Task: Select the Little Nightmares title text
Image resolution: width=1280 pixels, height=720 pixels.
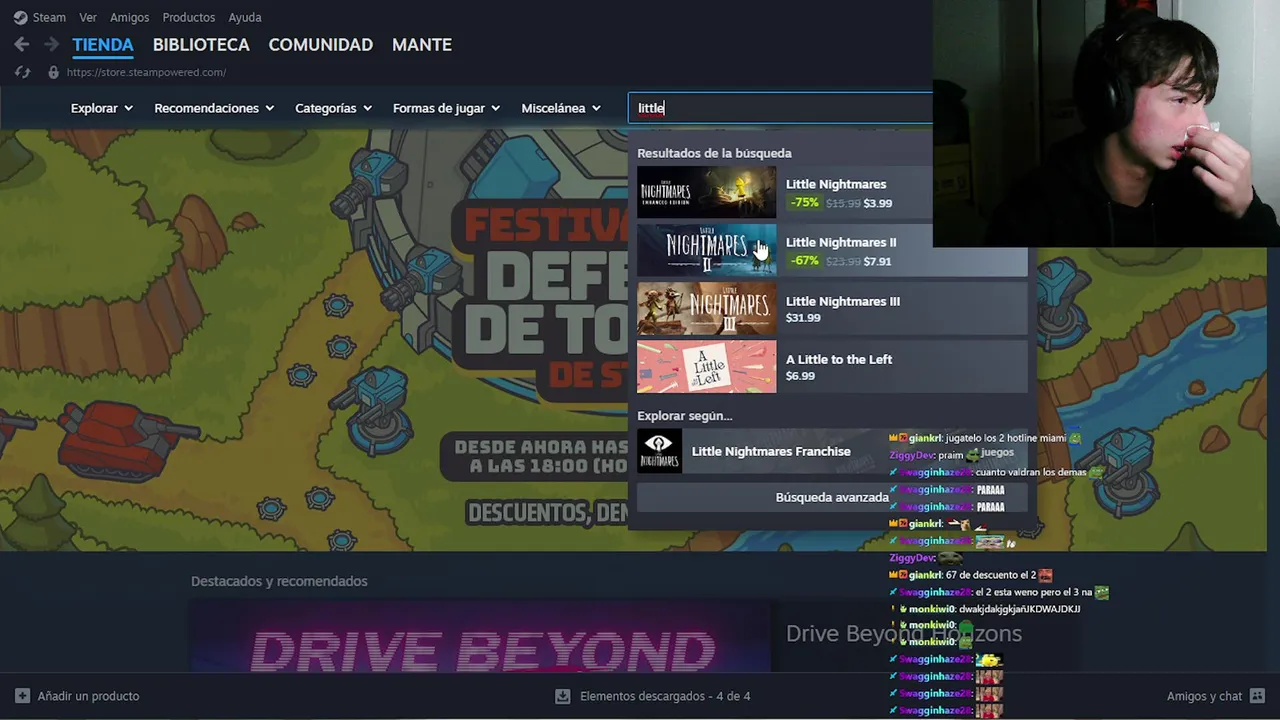Action: click(836, 184)
